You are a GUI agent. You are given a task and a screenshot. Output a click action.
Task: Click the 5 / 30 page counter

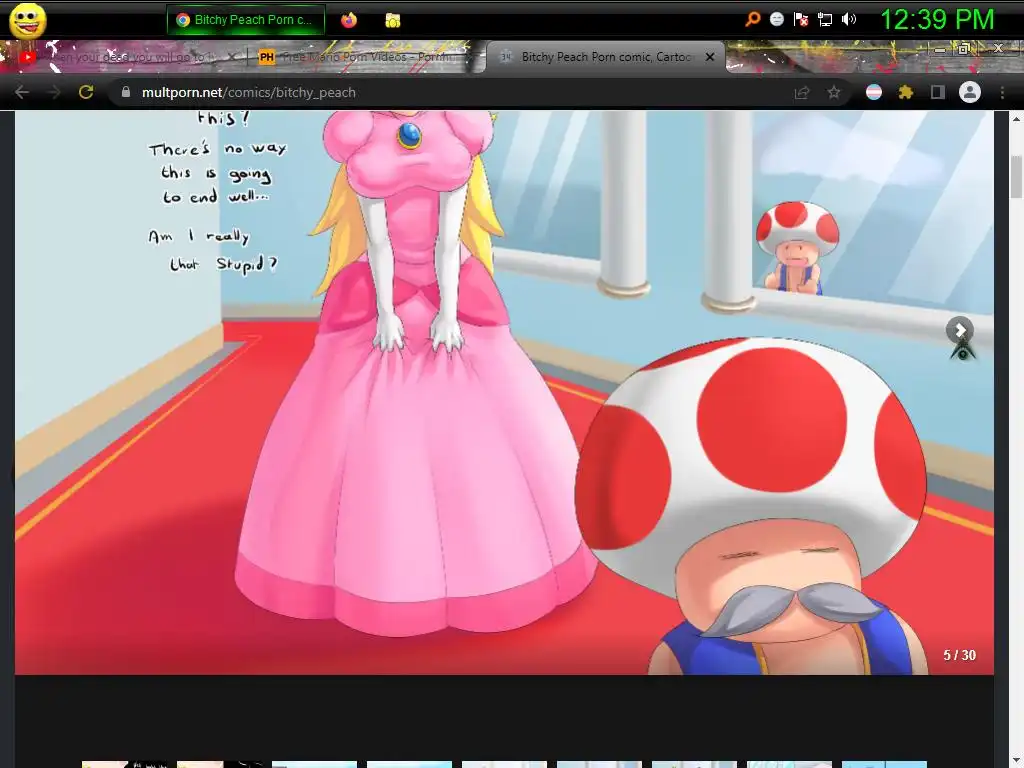tap(959, 655)
